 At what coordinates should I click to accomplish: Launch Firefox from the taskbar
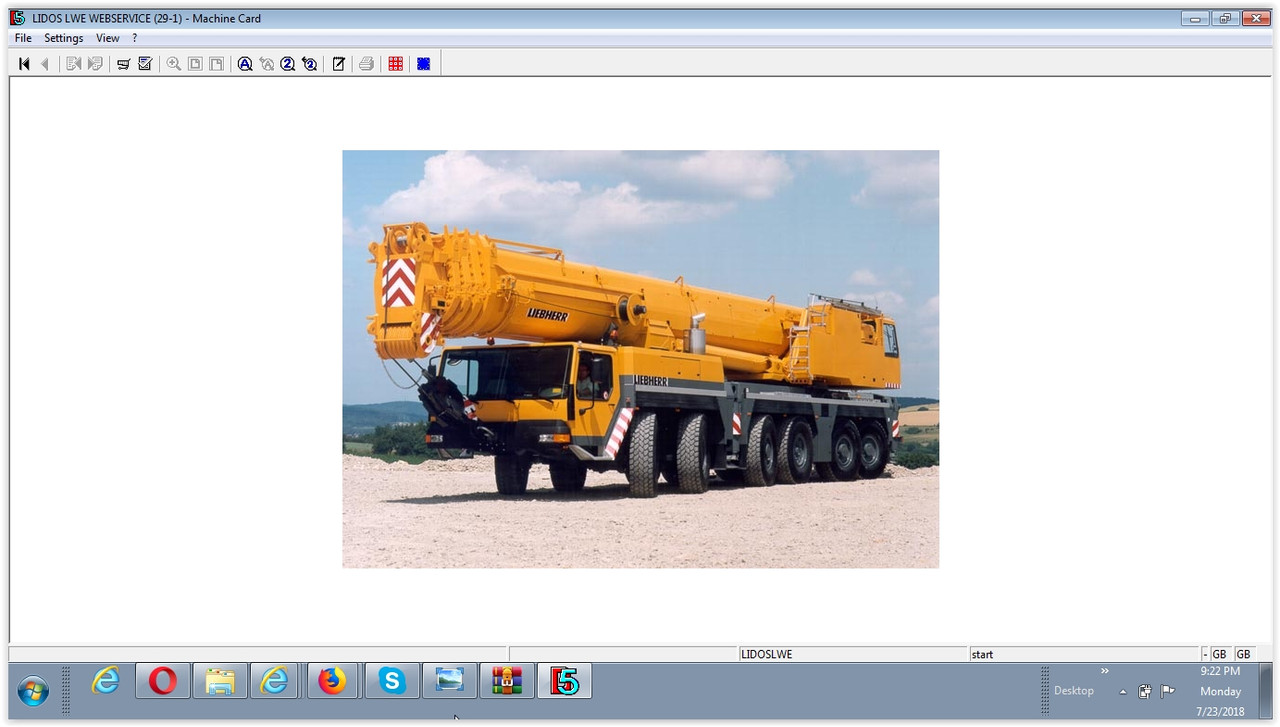coord(333,681)
